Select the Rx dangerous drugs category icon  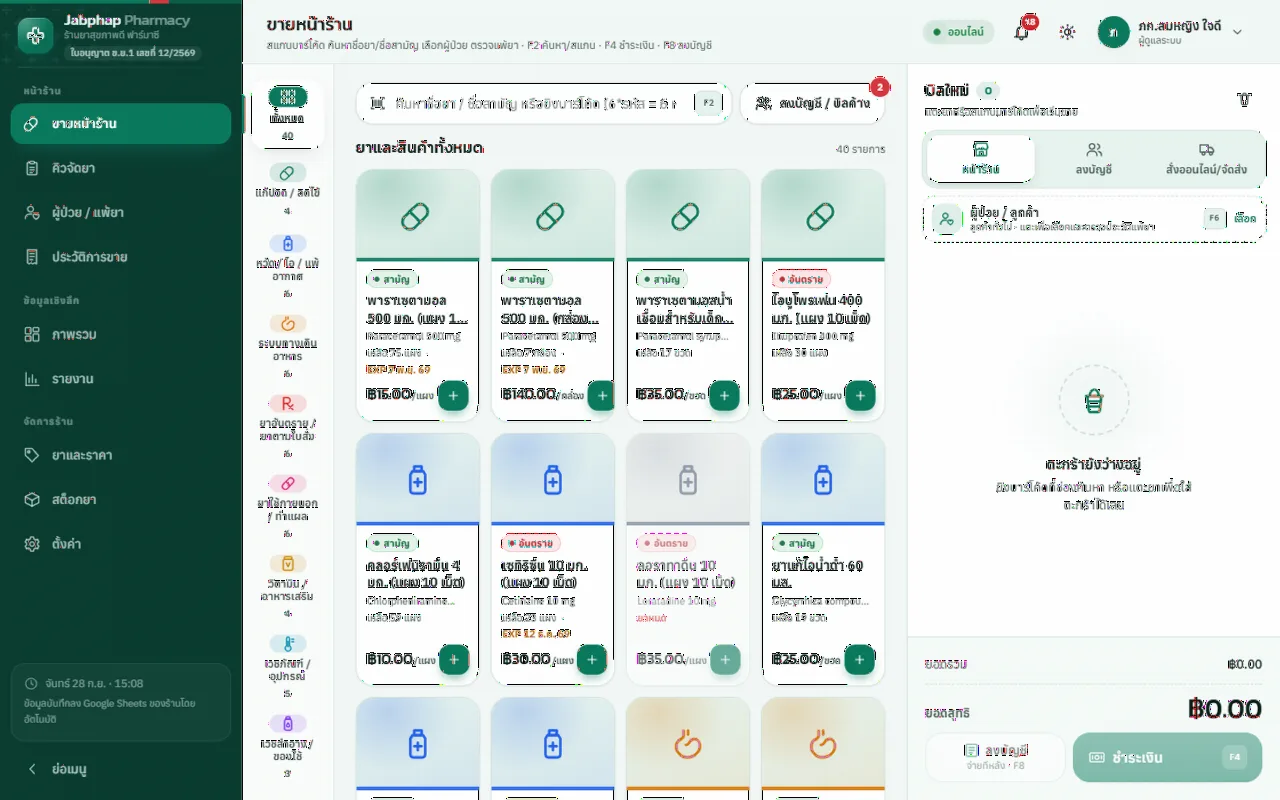pyautogui.click(x=288, y=404)
